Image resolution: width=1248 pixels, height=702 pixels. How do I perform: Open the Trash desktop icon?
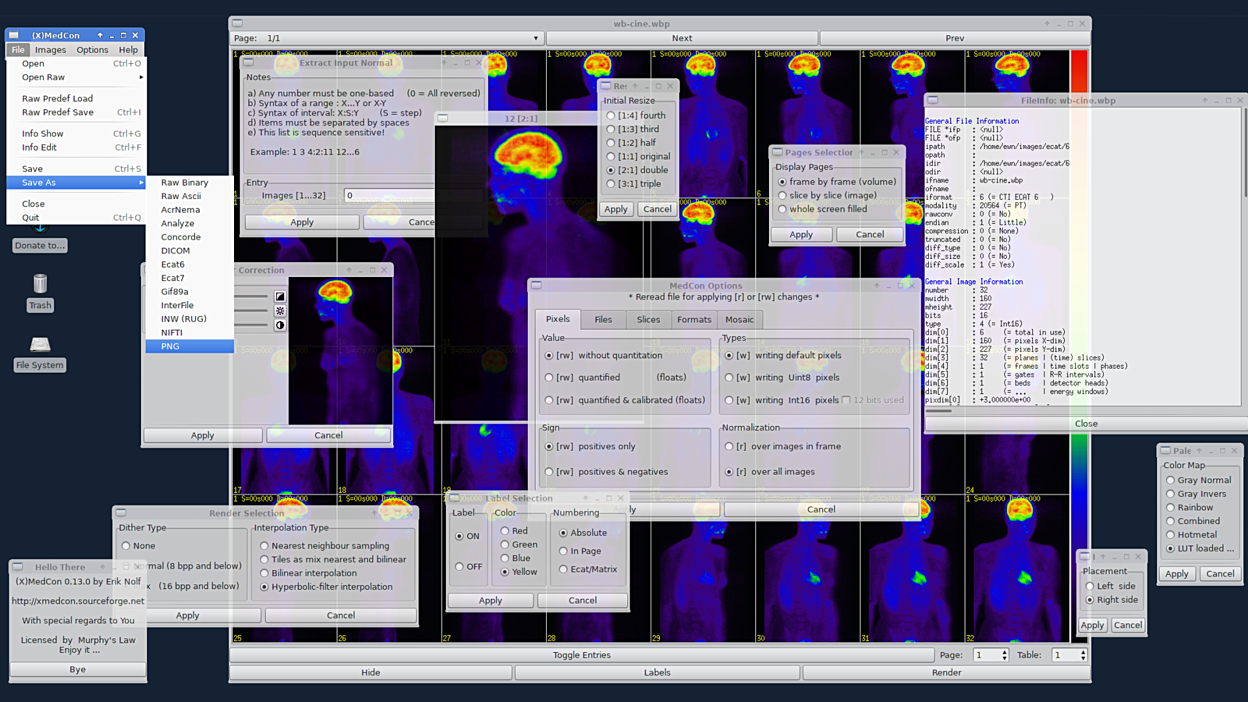pos(40,285)
